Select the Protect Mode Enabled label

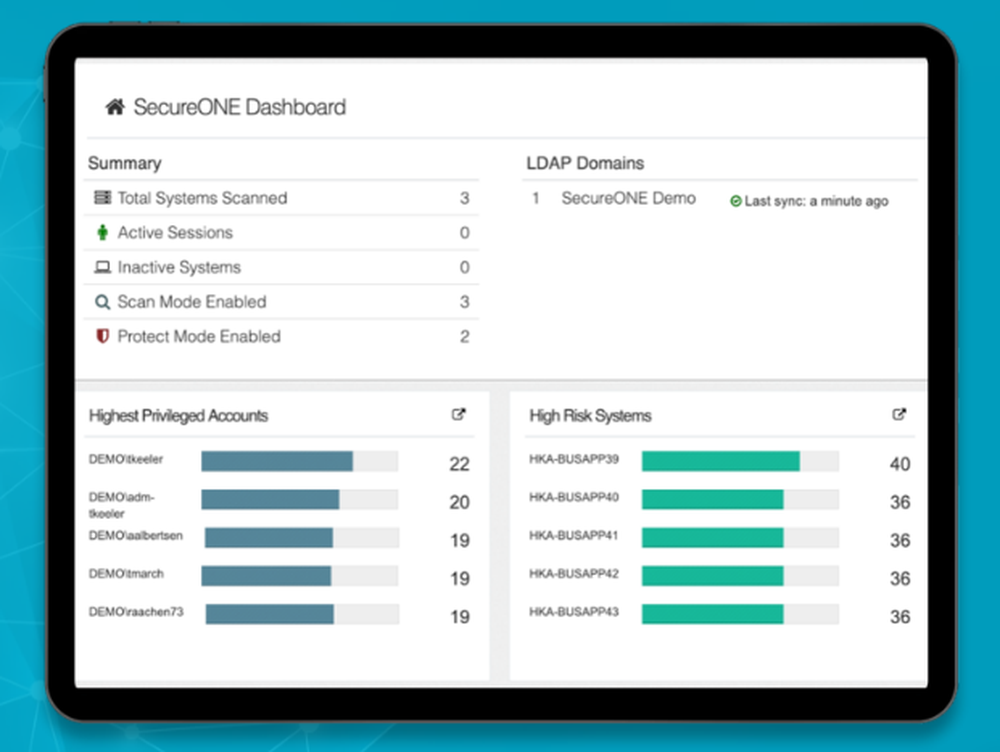(199, 336)
